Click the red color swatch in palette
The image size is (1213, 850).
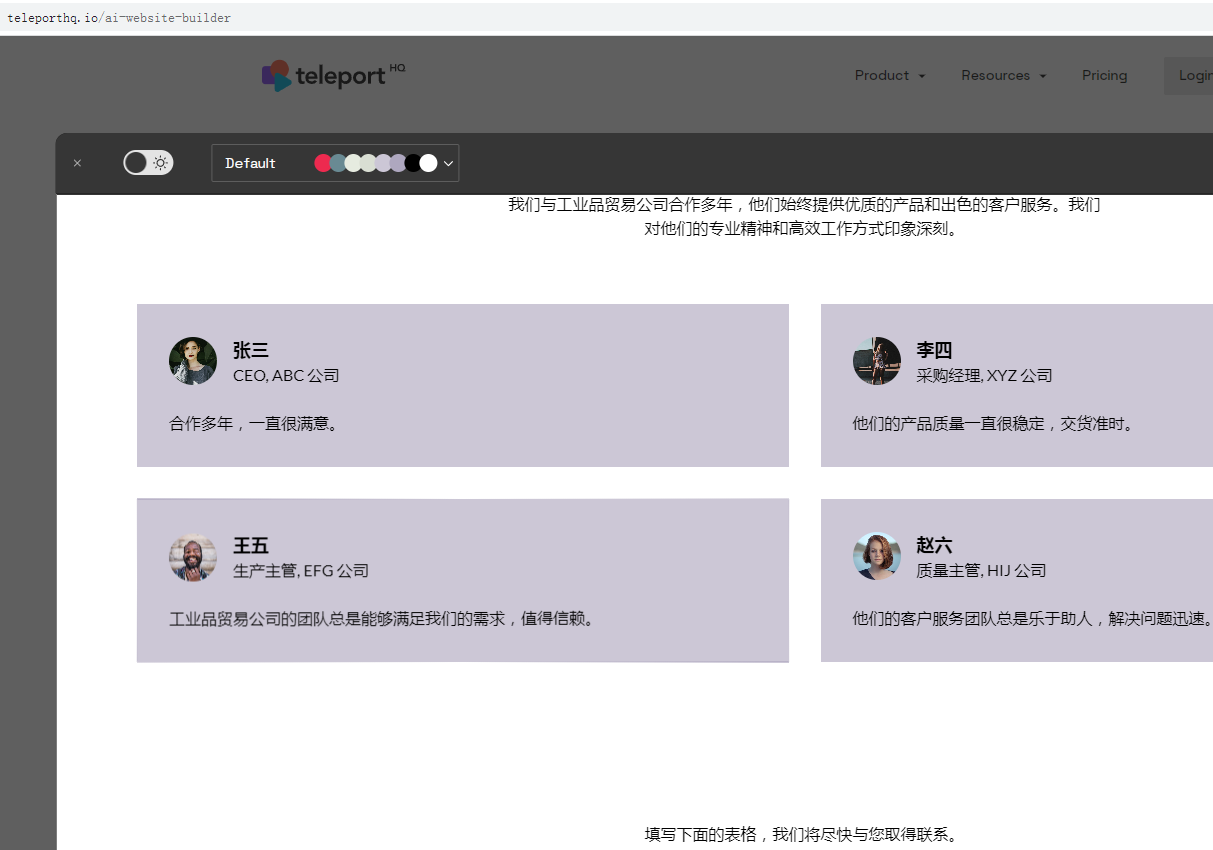(323, 163)
